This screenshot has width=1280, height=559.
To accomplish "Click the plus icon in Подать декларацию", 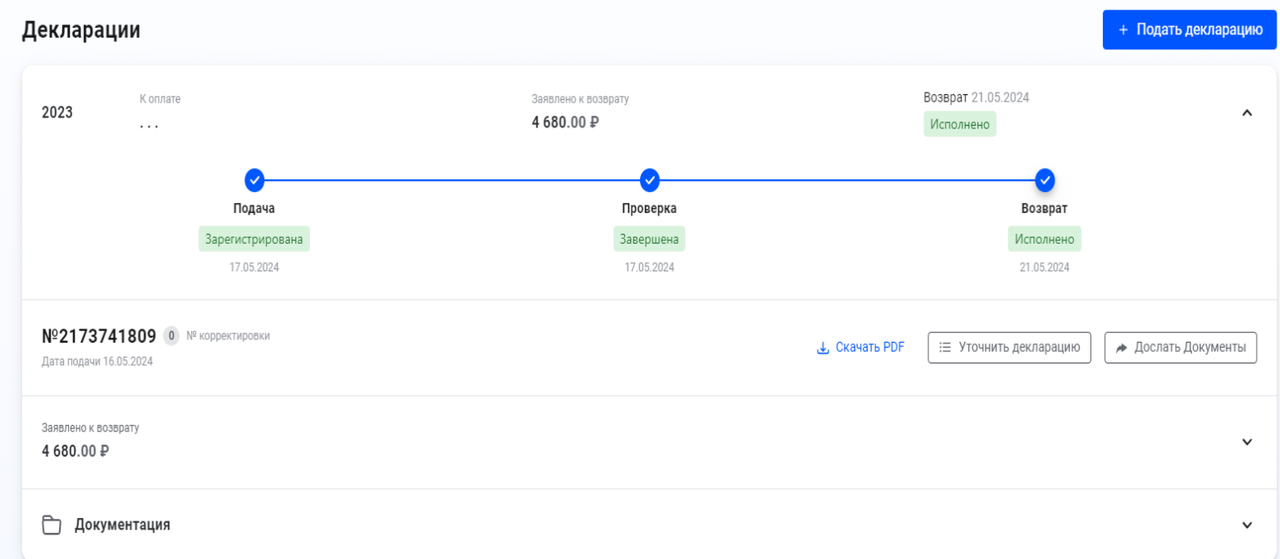I will pos(1123,30).
